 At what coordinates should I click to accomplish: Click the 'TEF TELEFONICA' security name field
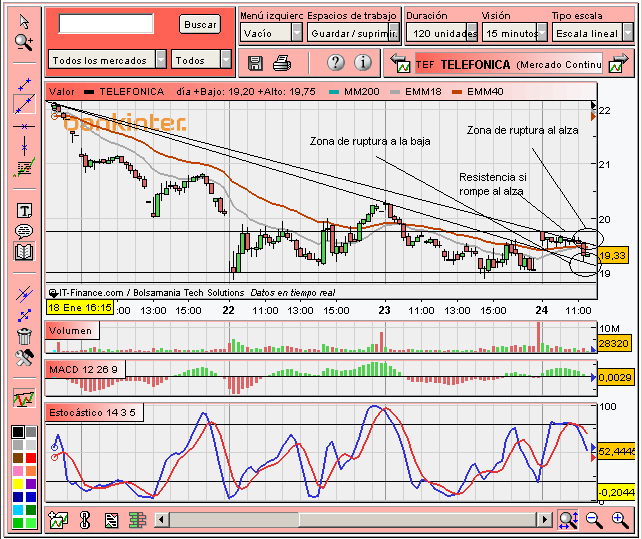(x=509, y=64)
